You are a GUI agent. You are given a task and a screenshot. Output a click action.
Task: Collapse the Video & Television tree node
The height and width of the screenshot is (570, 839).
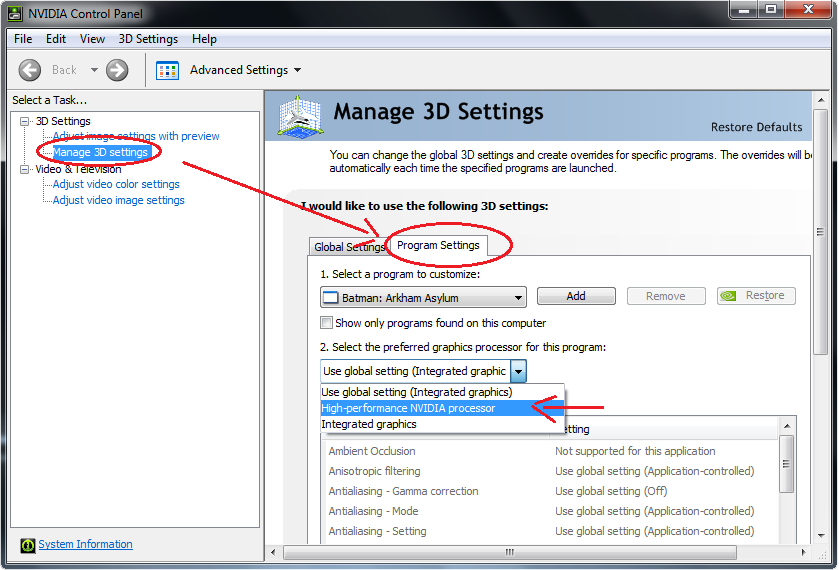click(25, 170)
